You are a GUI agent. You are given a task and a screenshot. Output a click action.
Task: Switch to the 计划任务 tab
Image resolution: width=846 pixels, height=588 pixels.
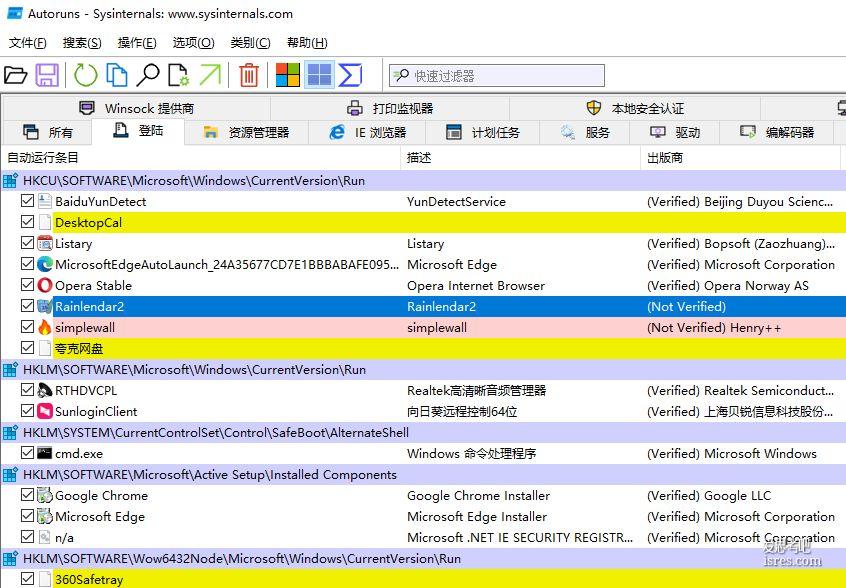(483, 132)
